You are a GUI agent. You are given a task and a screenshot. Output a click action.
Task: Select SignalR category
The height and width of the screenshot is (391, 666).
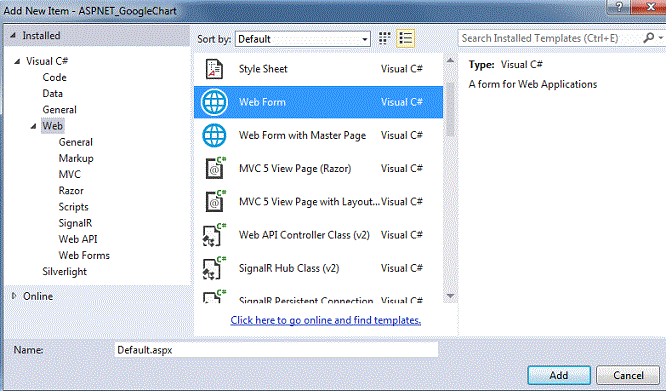pyautogui.click(x=75, y=223)
